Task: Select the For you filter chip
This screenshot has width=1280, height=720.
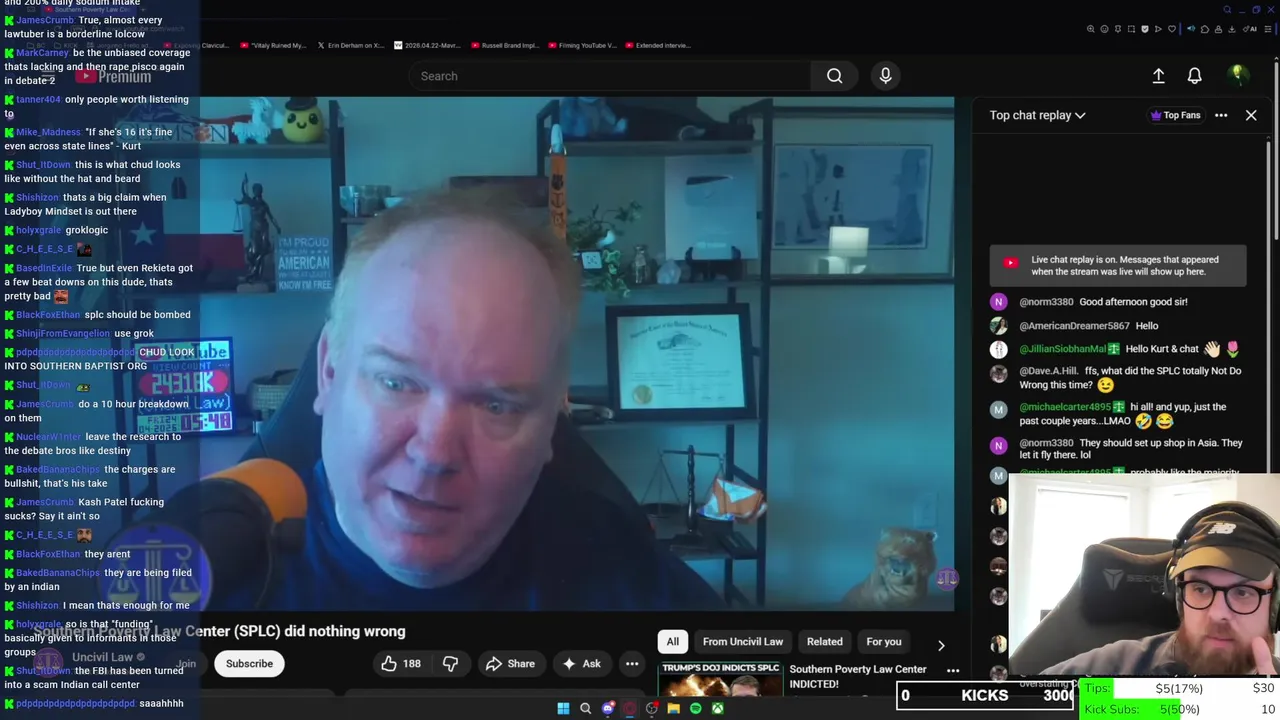Action: [x=884, y=642]
